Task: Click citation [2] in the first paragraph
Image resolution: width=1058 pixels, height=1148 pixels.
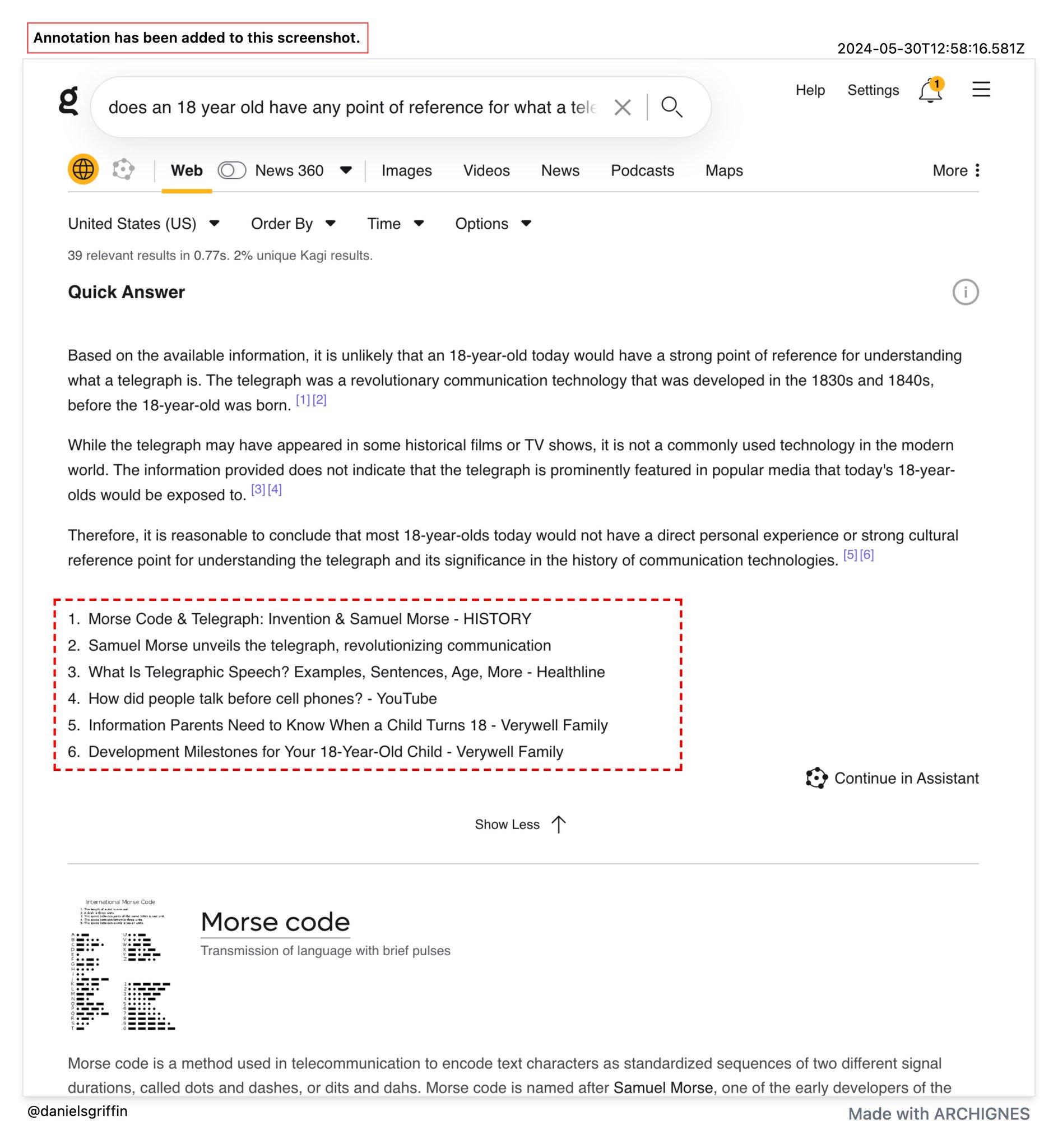Action: (x=319, y=400)
